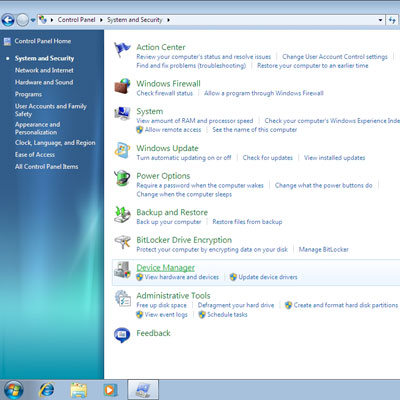Expand the chevron after System and Security
Image resolution: width=400 pixels, height=400 pixels.
[168, 20]
